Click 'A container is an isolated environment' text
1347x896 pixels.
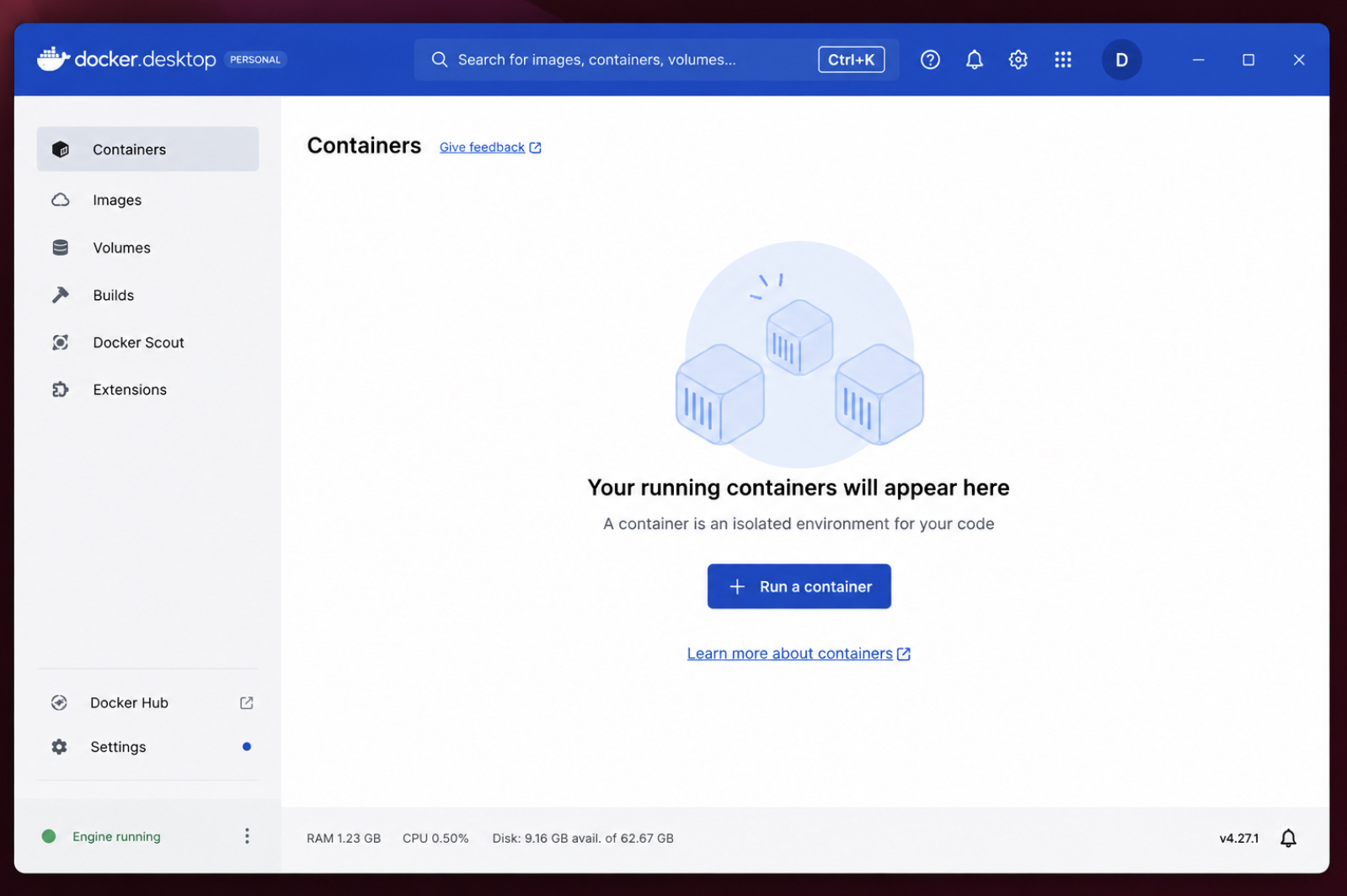click(799, 524)
